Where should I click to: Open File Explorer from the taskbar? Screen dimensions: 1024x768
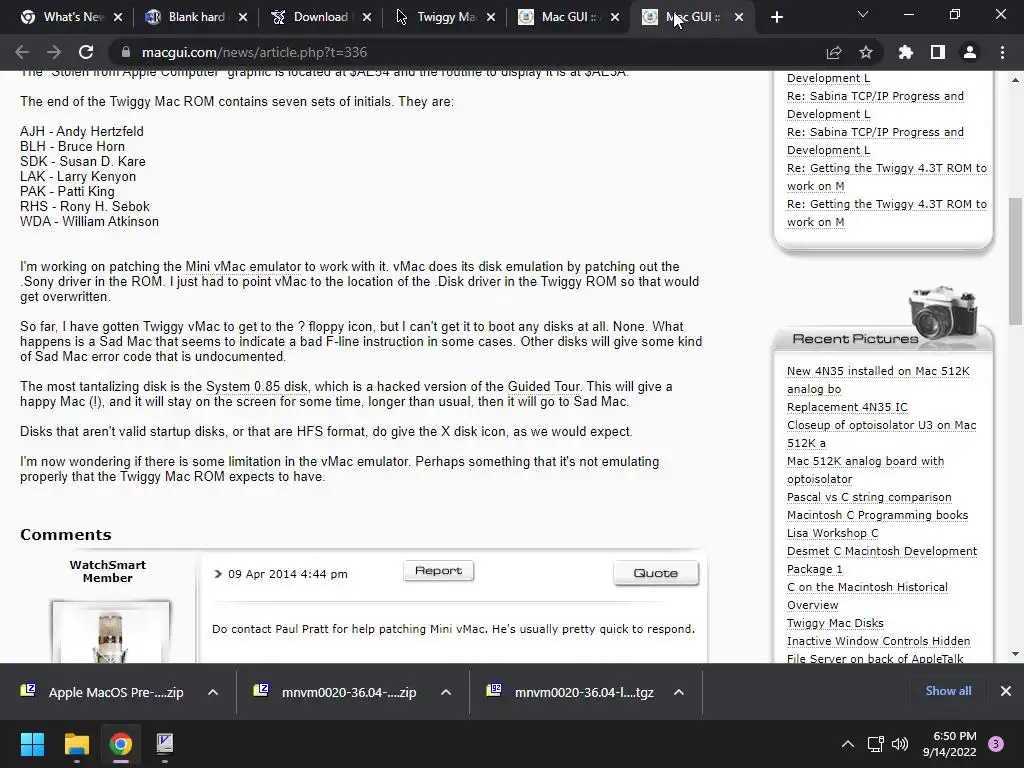pyautogui.click(x=76, y=744)
